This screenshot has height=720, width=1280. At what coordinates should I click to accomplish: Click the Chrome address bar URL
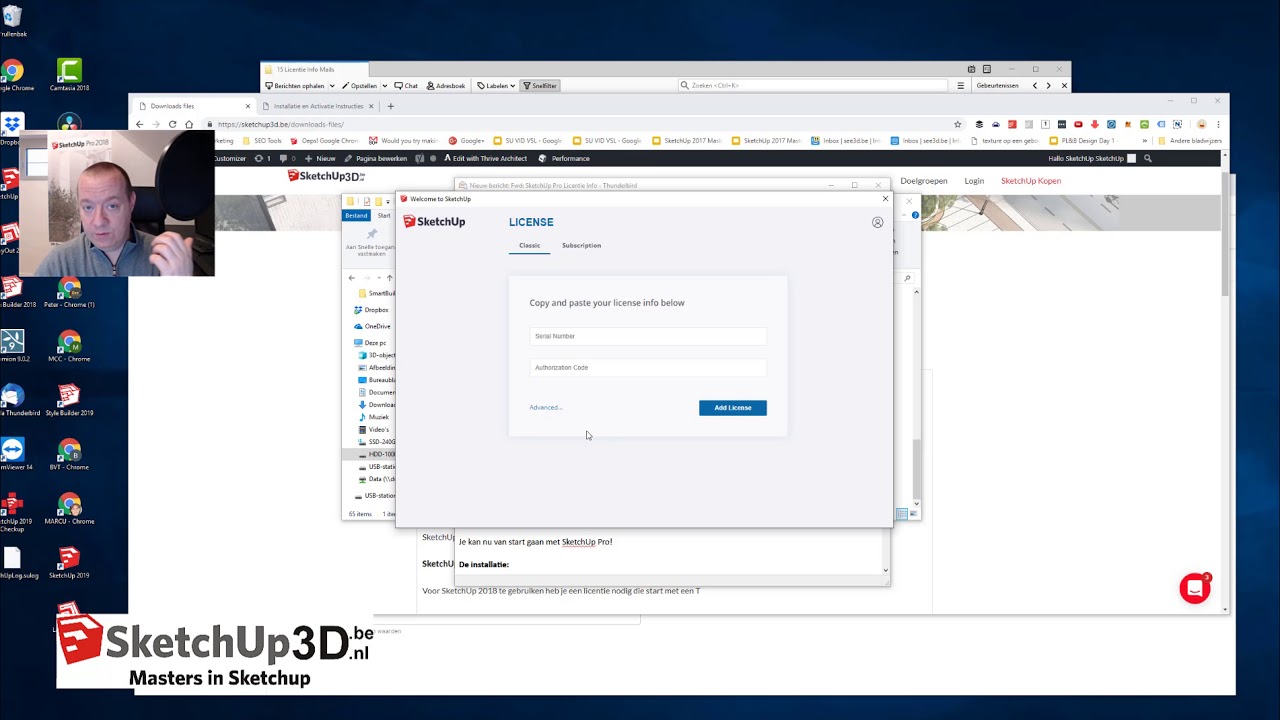(x=280, y=124)
